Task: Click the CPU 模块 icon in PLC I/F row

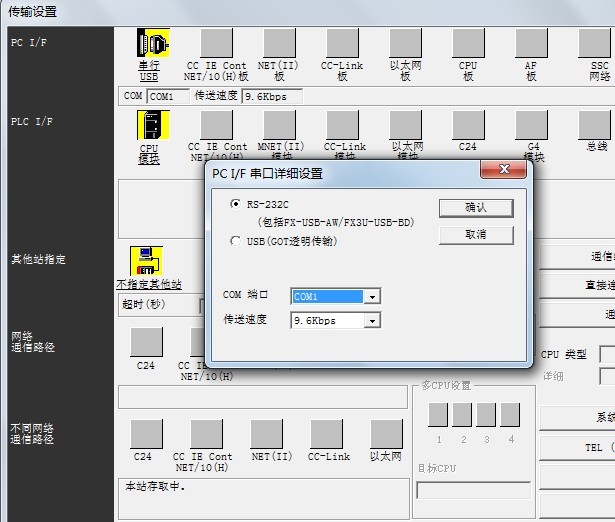Action: point(152,125)
